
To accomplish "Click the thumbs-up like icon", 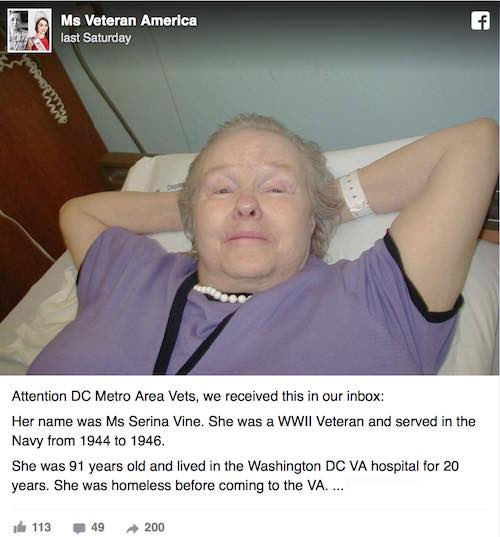I will coord(20,527).
